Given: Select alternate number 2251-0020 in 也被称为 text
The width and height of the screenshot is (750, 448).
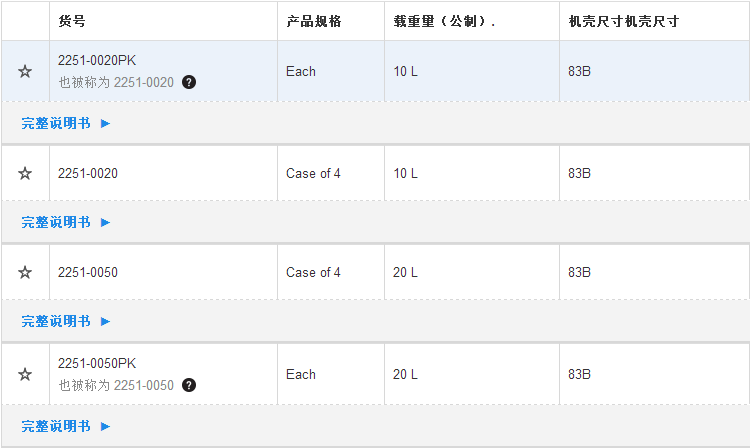Looking at the screenshot, I should click(143, 82).
